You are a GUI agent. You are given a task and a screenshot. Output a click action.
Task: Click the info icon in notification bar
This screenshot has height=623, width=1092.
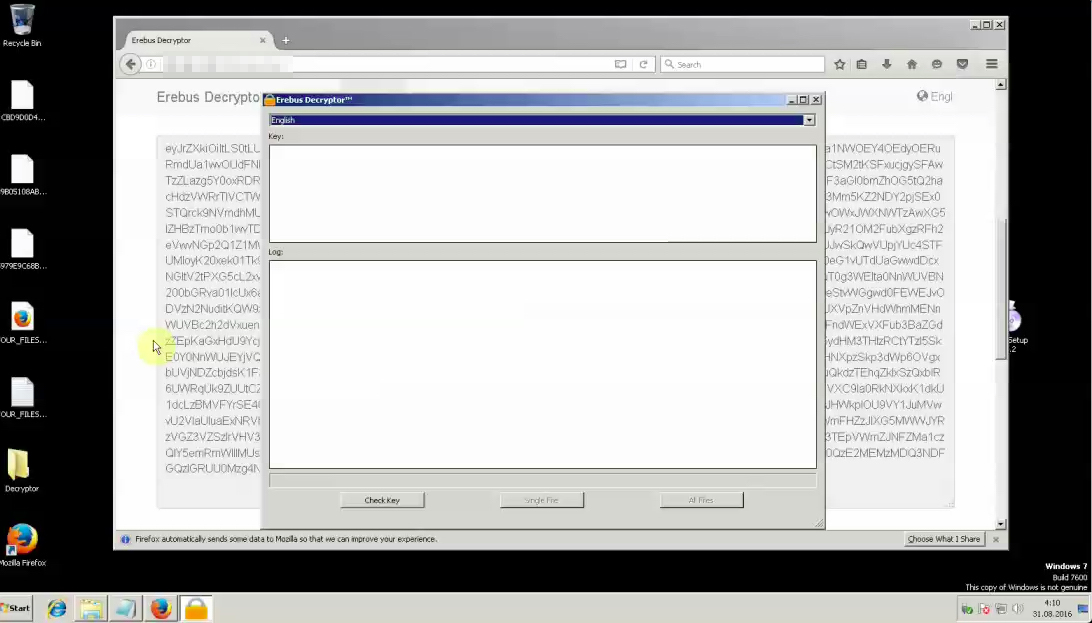pos(125,539)
